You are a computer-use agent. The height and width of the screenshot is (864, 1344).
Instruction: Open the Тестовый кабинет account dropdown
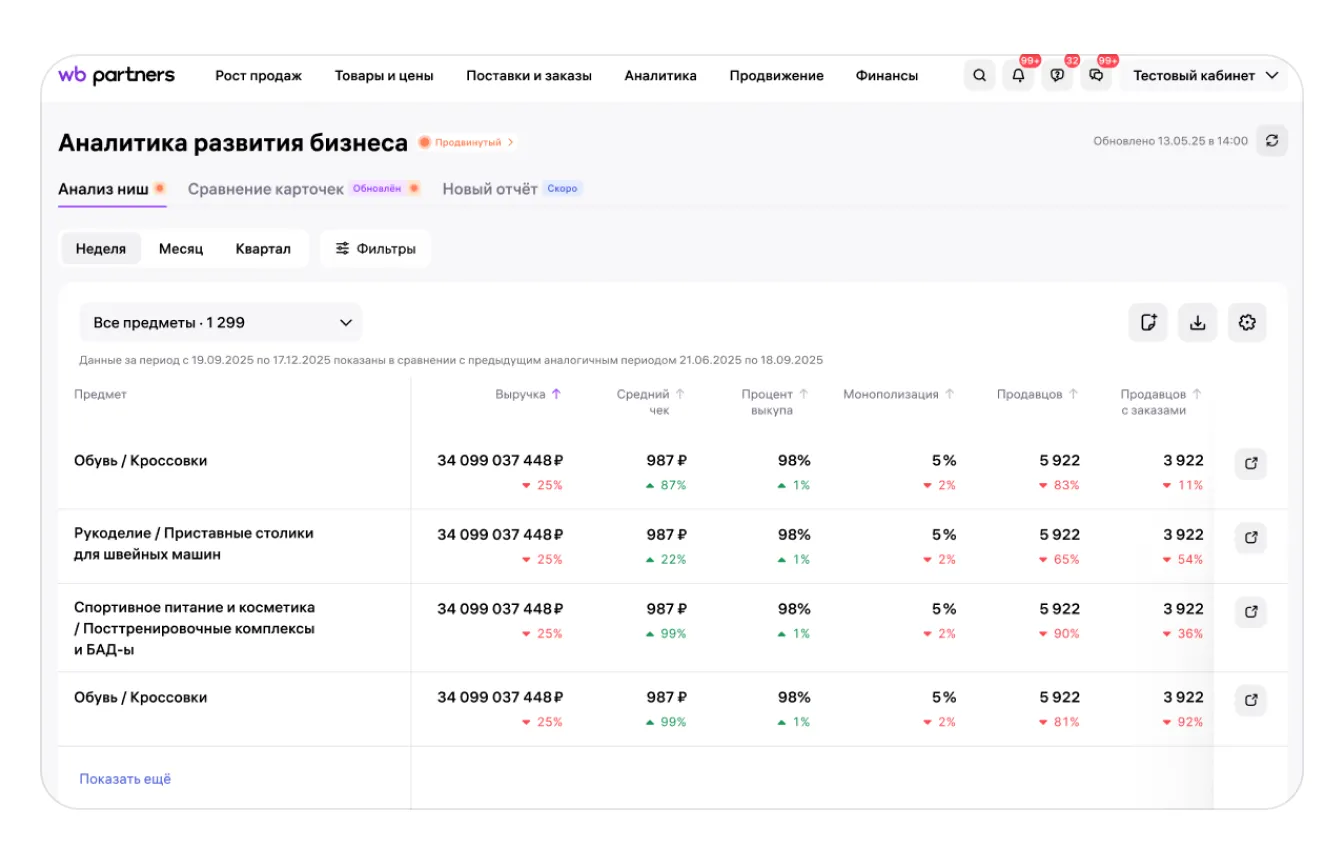click(x=1204, y=76)
